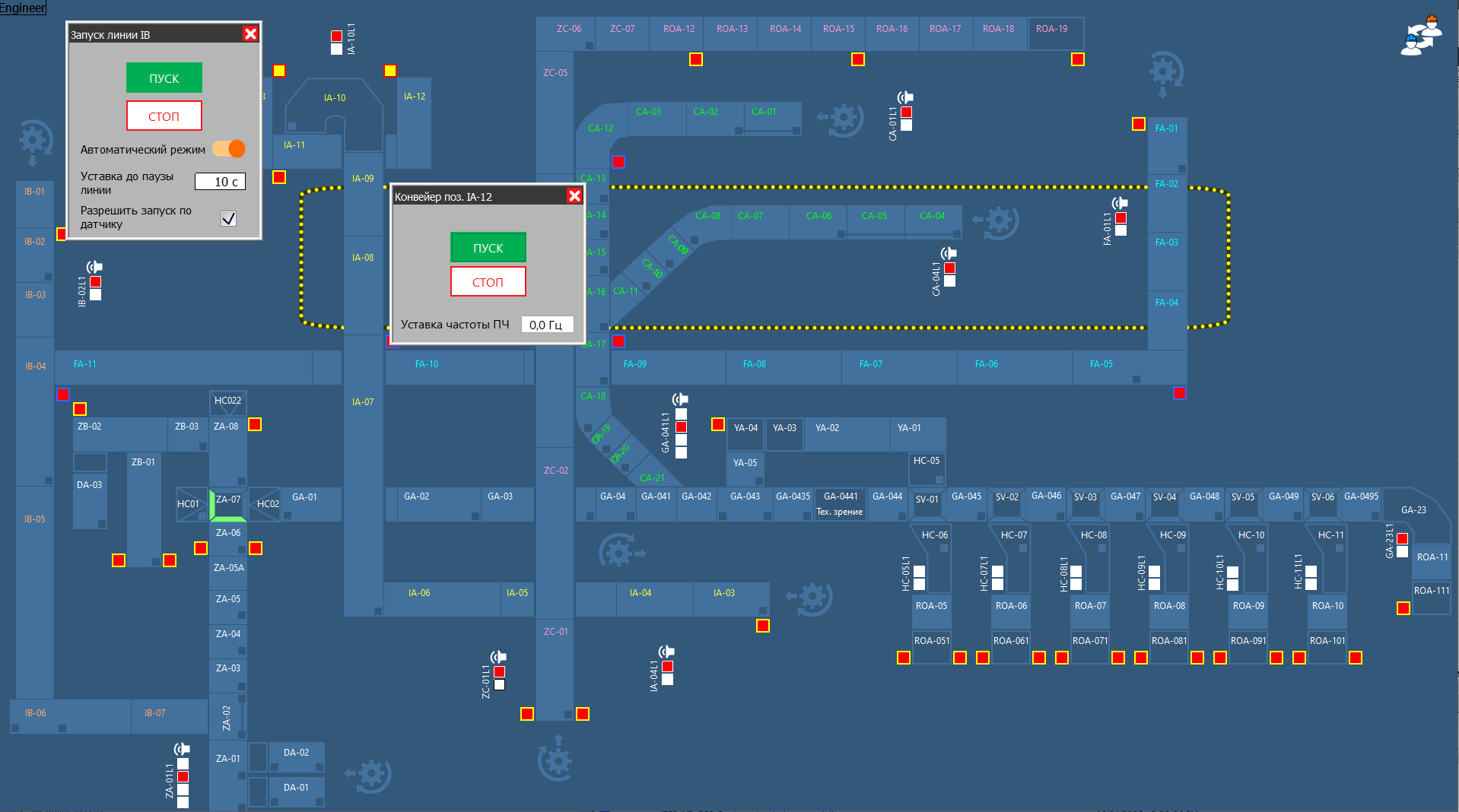1459x812 pixels.
Task: Click conveyor FA-11
Action: (x=183, y=367)
